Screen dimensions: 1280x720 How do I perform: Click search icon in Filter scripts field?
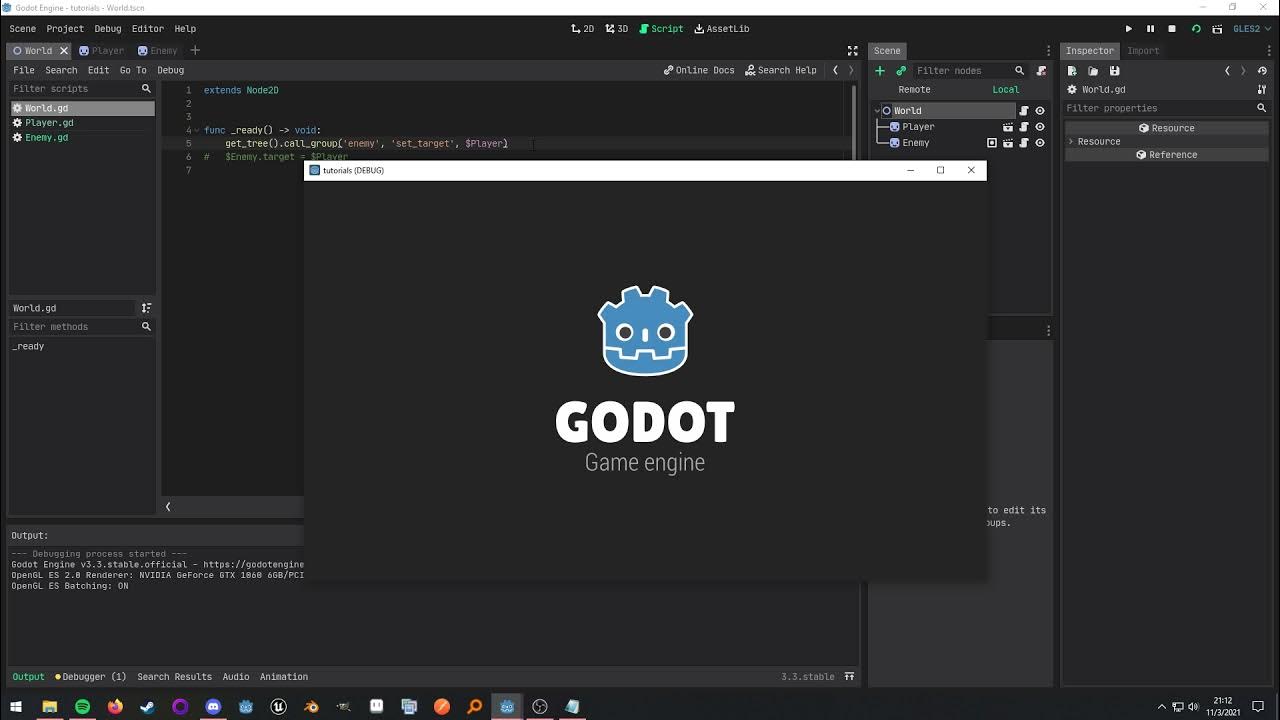(146, 89)
